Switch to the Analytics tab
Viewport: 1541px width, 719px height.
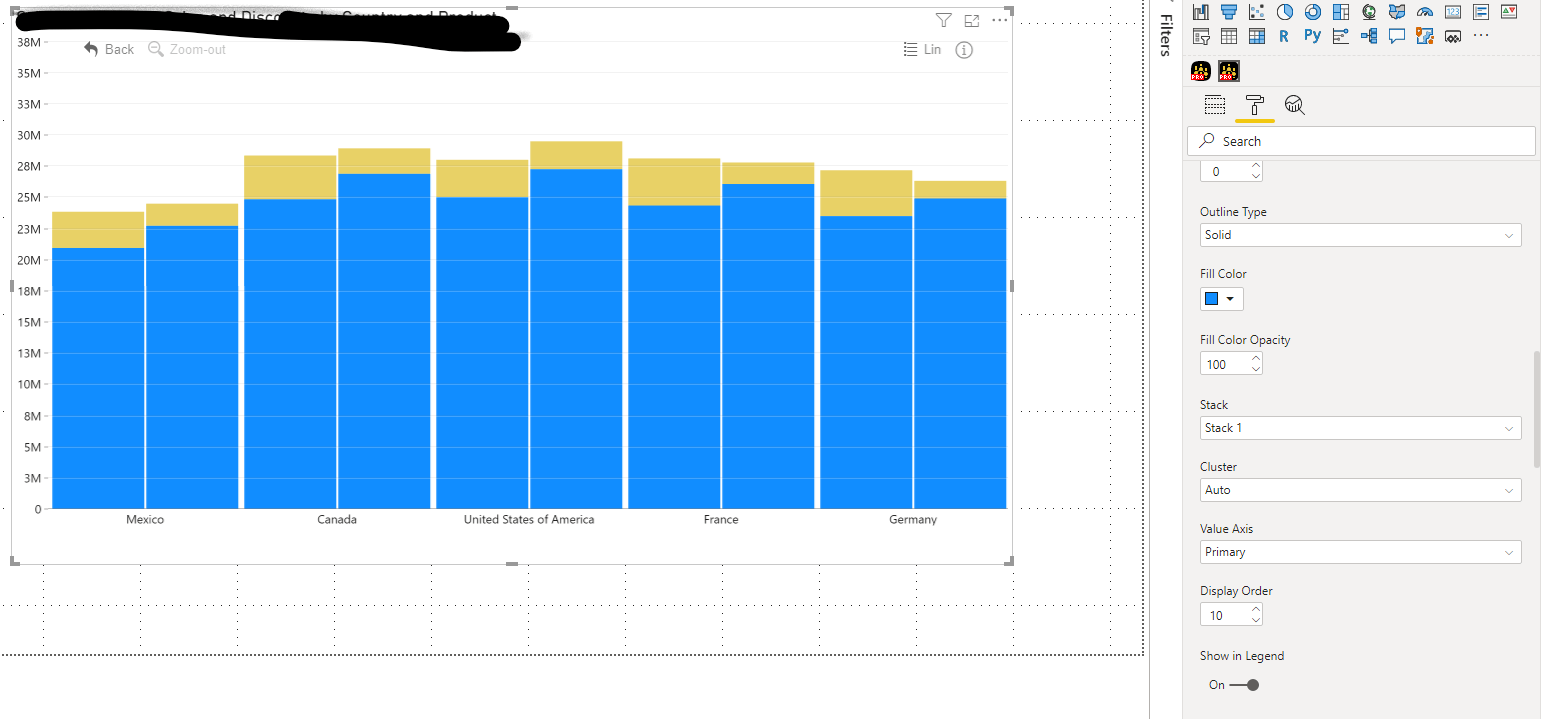pyautogui.click(x=1295, y=105)
